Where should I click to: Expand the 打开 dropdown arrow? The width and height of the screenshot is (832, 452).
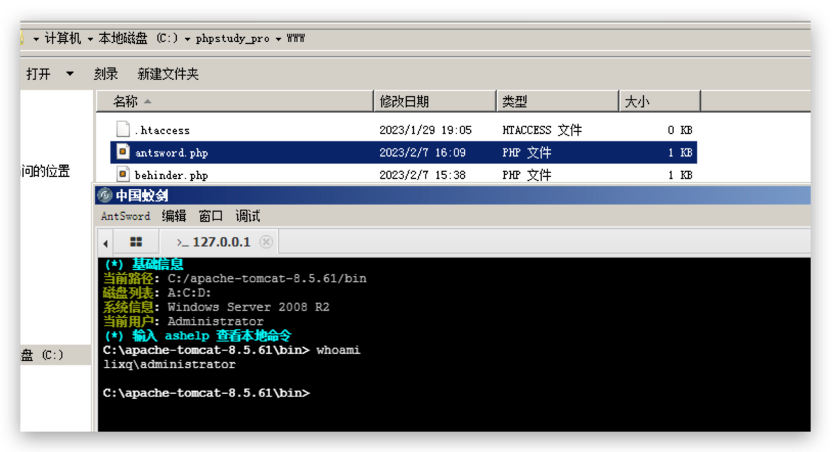(x=70, y=74)
